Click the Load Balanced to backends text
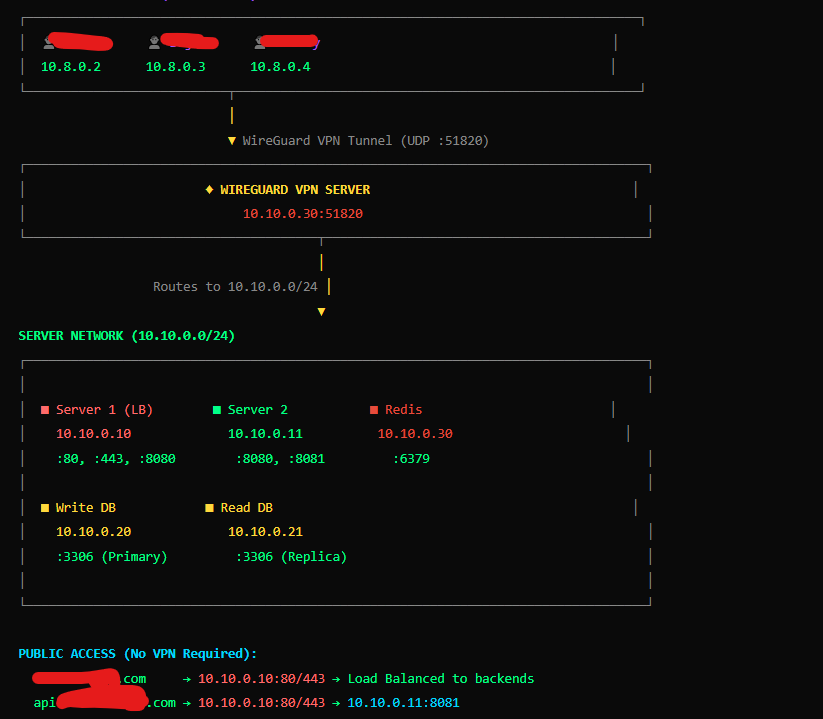This screenshot has width=823, height=719. [440, 679]
